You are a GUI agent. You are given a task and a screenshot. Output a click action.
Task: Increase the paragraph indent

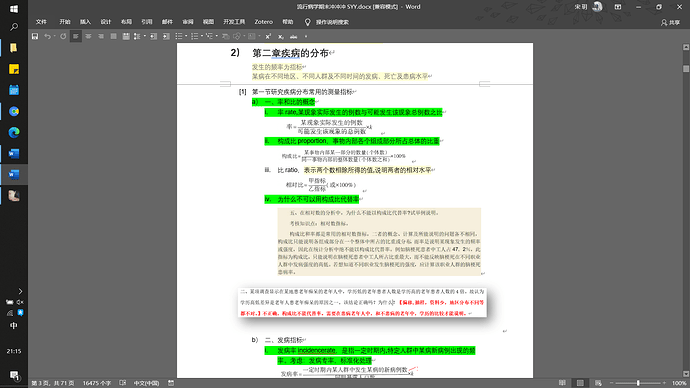[166, 37]
